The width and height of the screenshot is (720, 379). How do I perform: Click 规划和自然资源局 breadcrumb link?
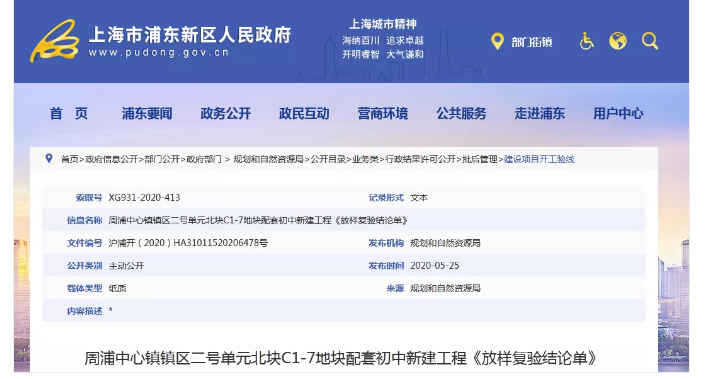pos(268,159)
